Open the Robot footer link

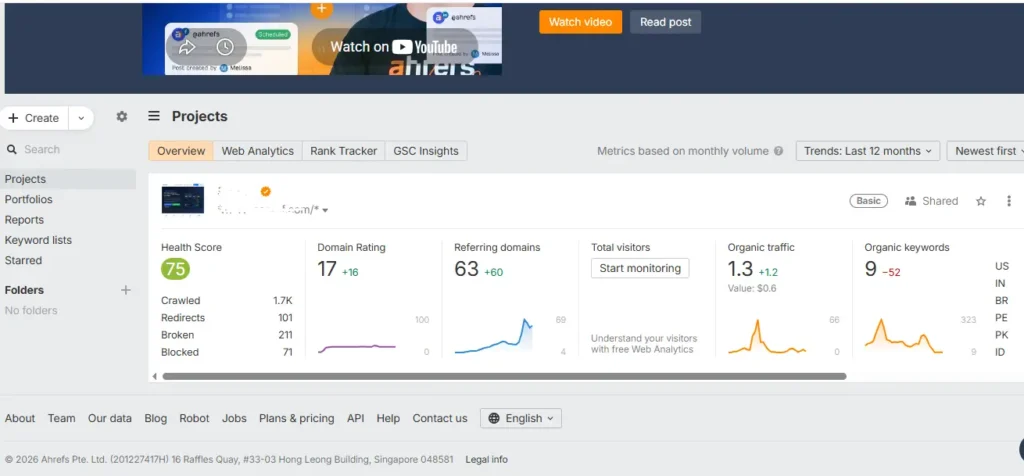tap(195, 419)
